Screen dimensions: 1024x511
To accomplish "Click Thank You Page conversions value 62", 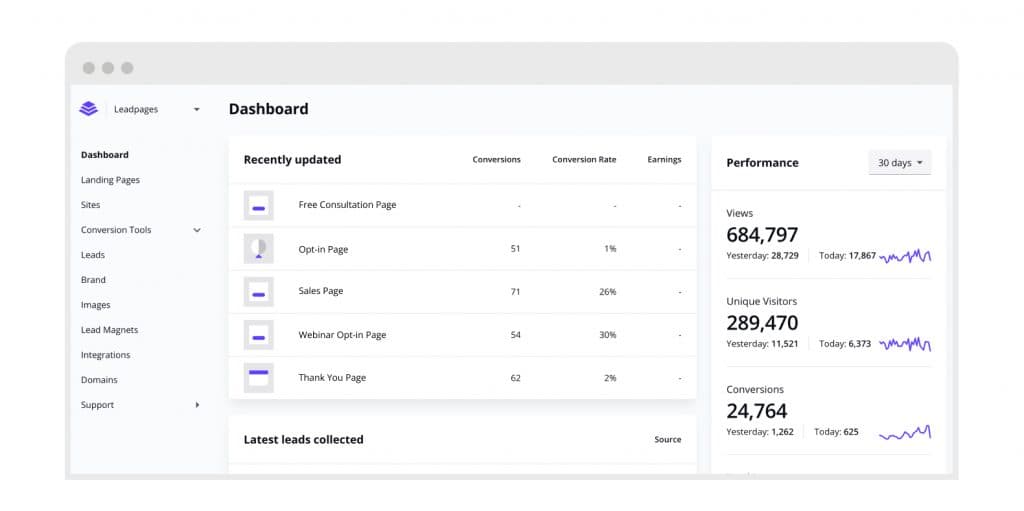I will (515, 378).
